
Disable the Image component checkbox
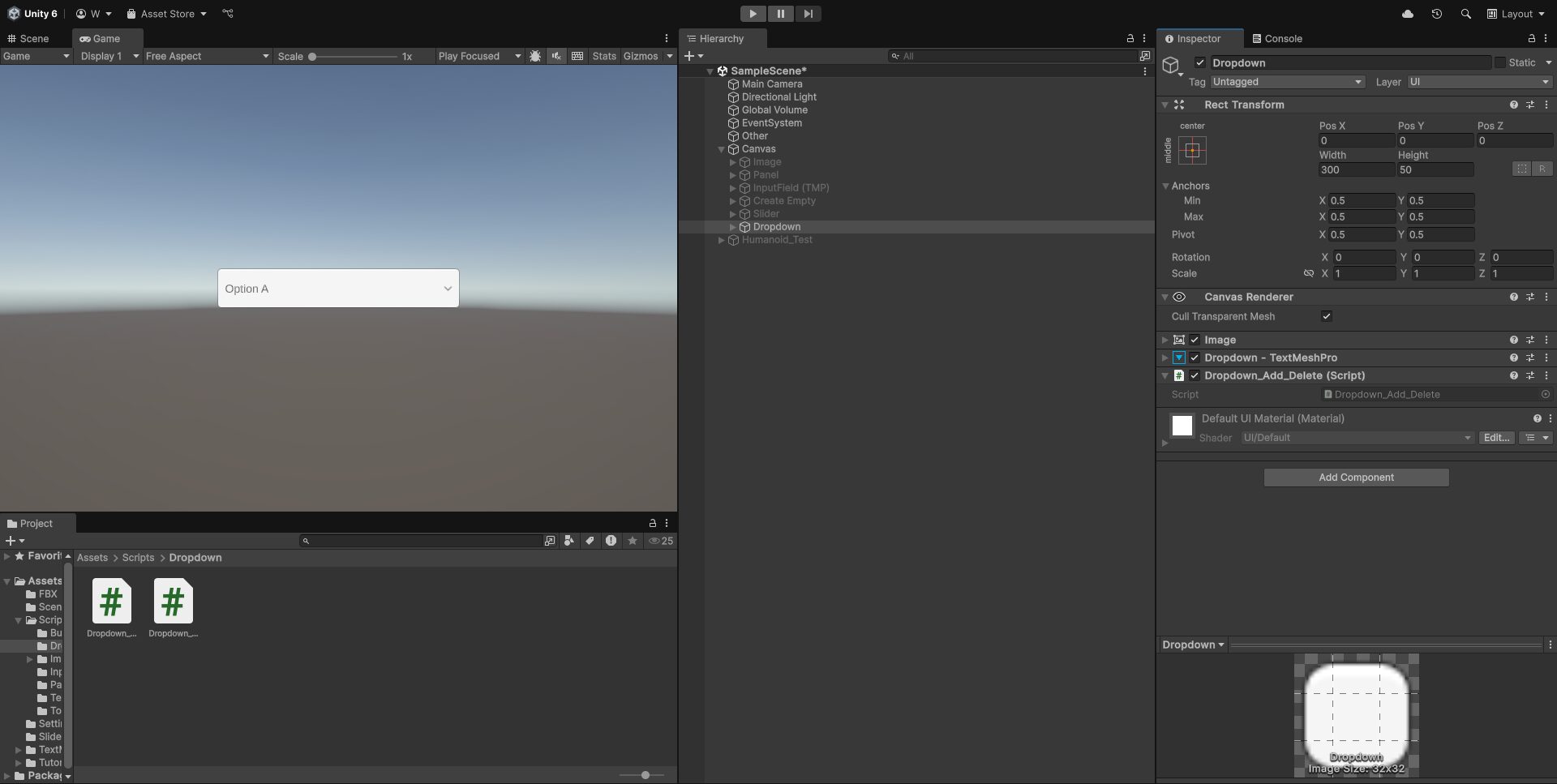1194,340
